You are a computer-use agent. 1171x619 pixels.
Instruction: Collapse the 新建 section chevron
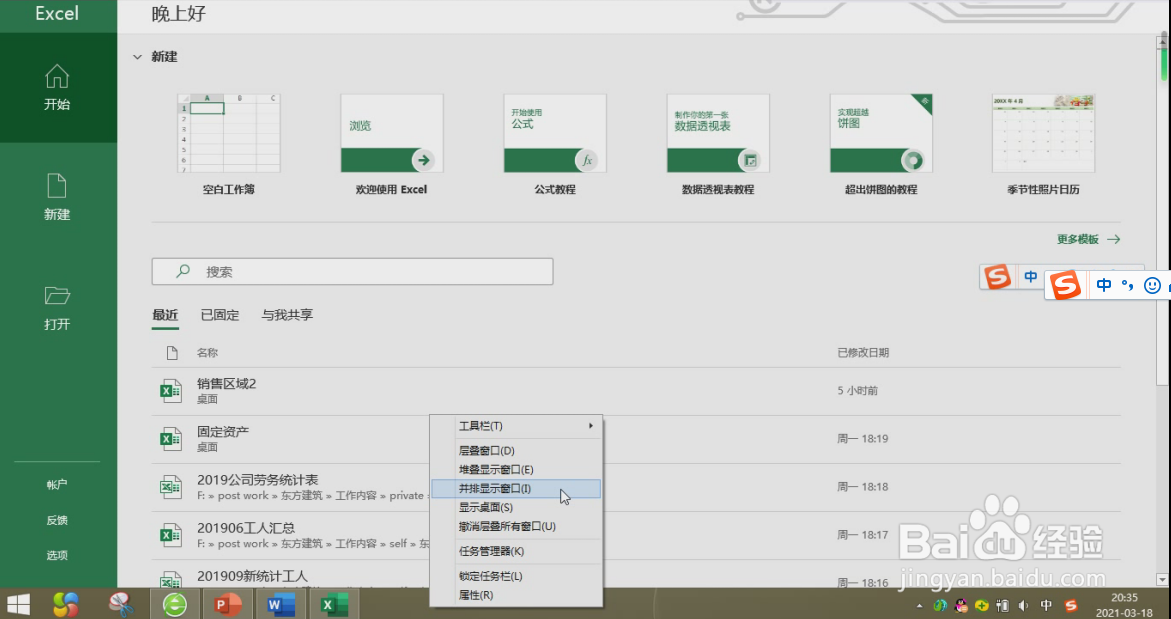137,57
